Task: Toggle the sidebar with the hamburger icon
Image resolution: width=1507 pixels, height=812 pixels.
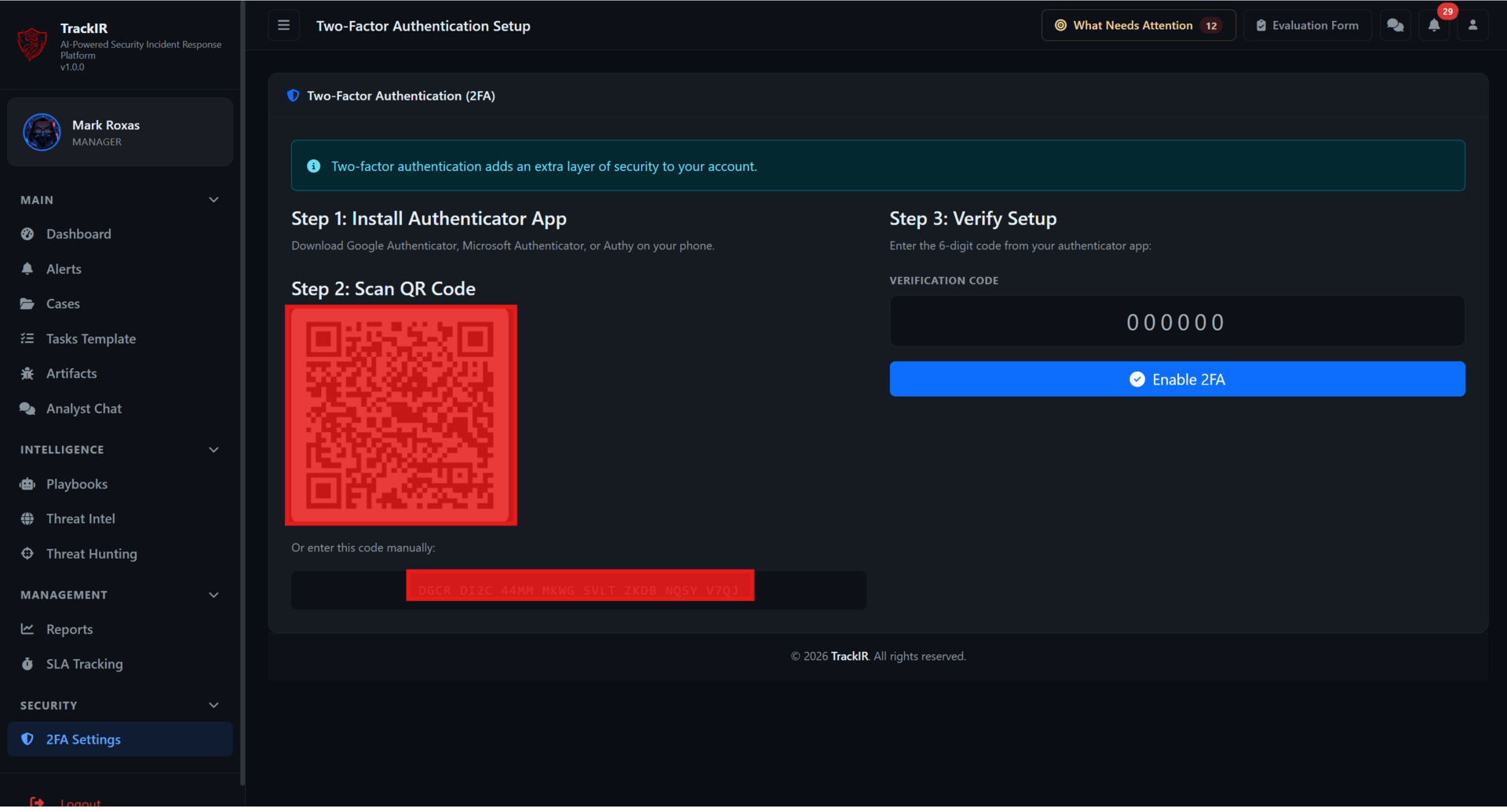Action: pos(283,25)
